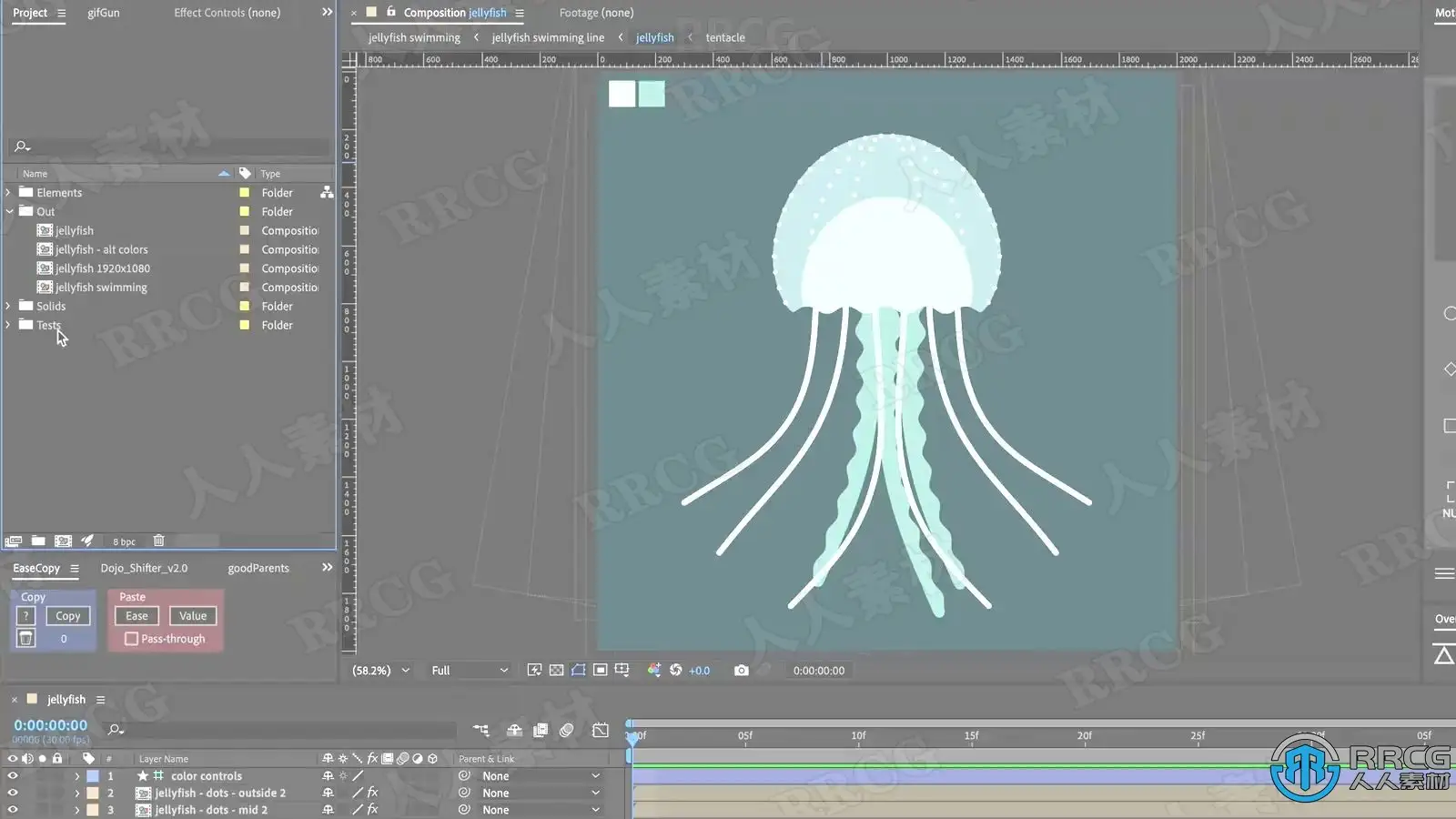Expand the Elements folder
The image size is (1456, 819).
tap(9, 193)
